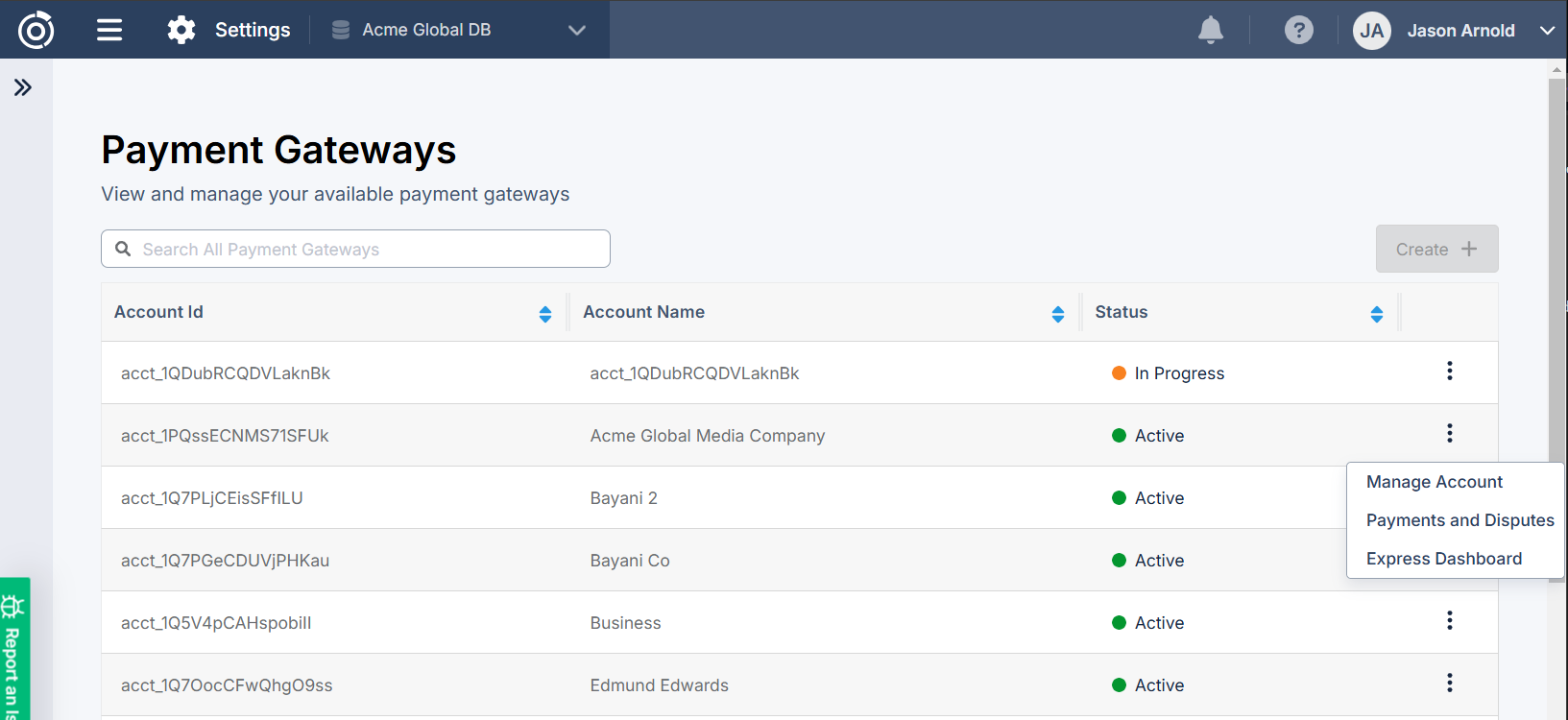
Task: Expand the collapsed left sidebar
Action: click(x=23, y=87)
